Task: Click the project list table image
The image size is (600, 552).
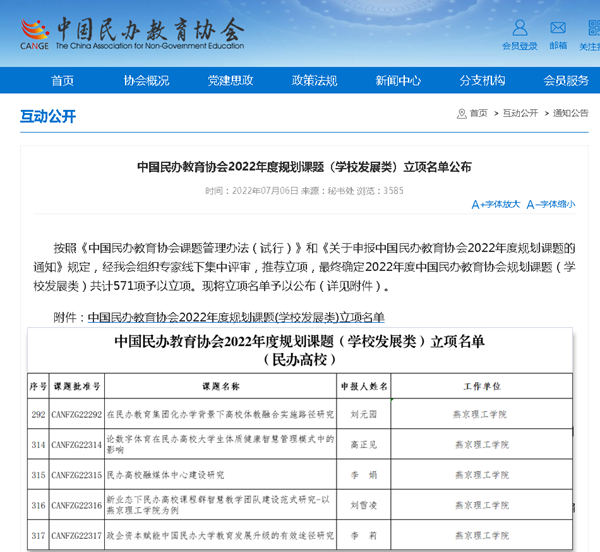Action: click(300, 440)
